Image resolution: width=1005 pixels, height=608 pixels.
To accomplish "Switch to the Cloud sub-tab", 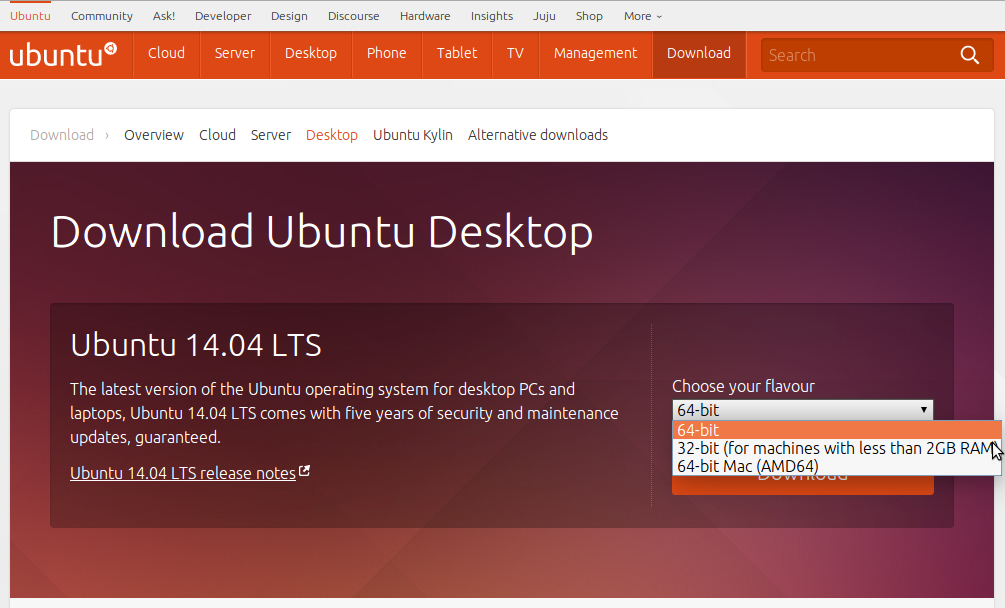I will (x=217, y=135).
